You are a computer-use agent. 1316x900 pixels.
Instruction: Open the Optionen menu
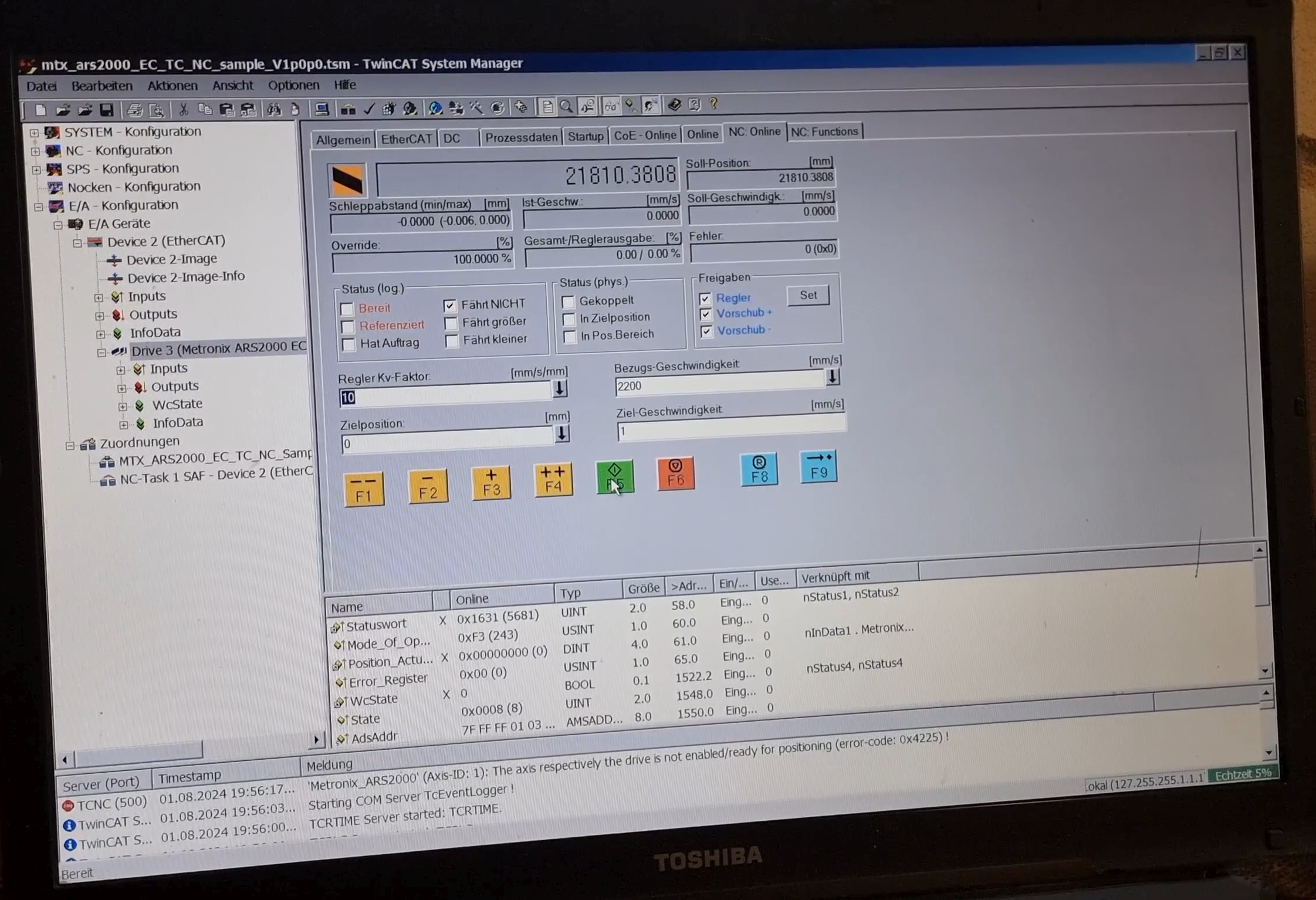[x=293, y=85]
